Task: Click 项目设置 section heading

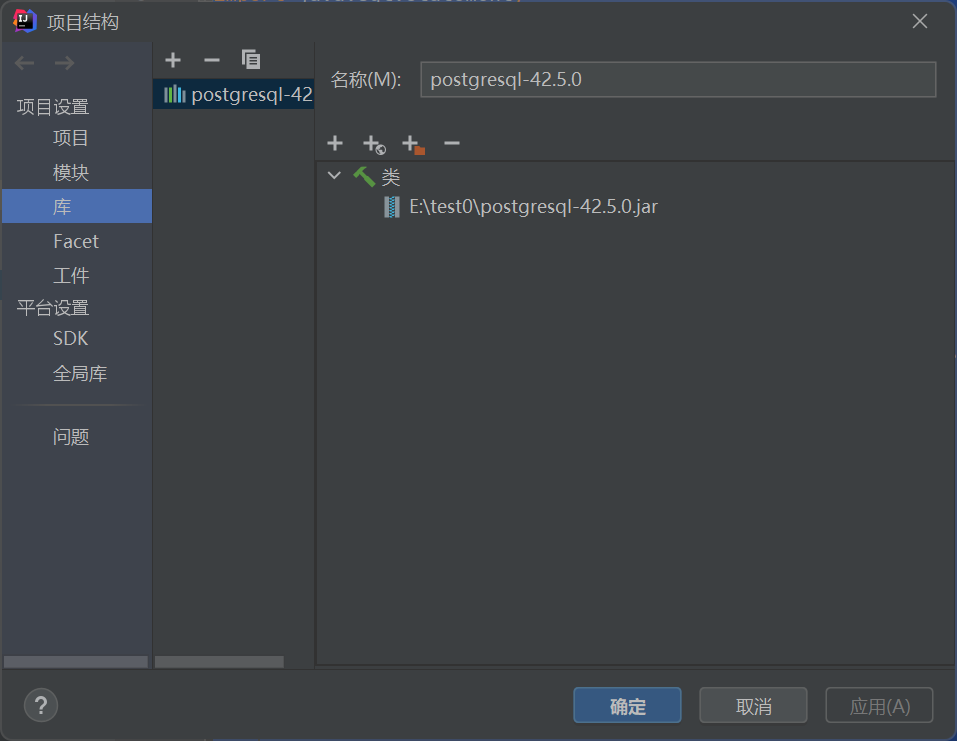Action: (x=53, y=107)
